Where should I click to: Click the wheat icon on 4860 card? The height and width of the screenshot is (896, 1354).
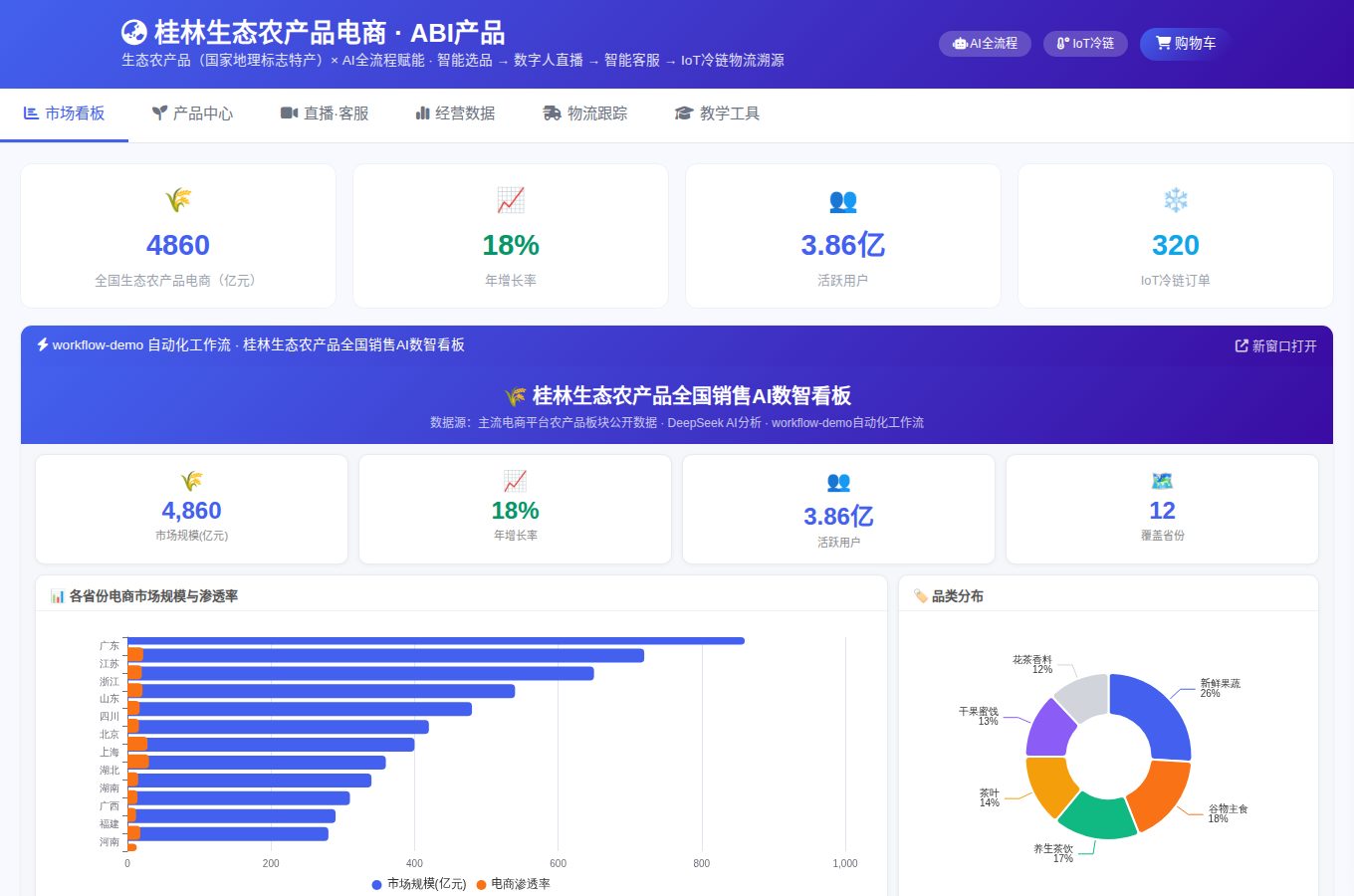(x=178, y=200)
